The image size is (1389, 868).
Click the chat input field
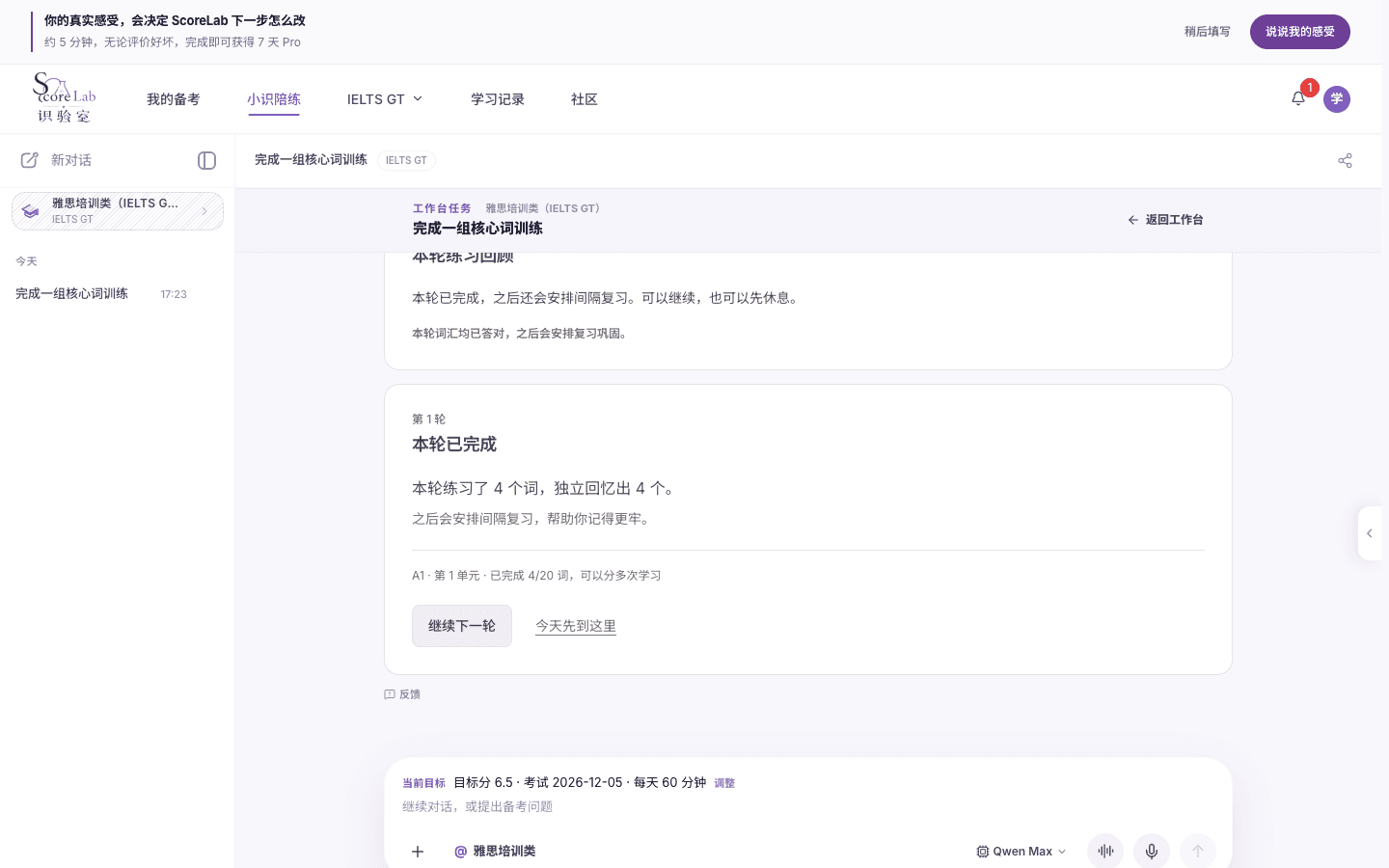coord(807,806)
